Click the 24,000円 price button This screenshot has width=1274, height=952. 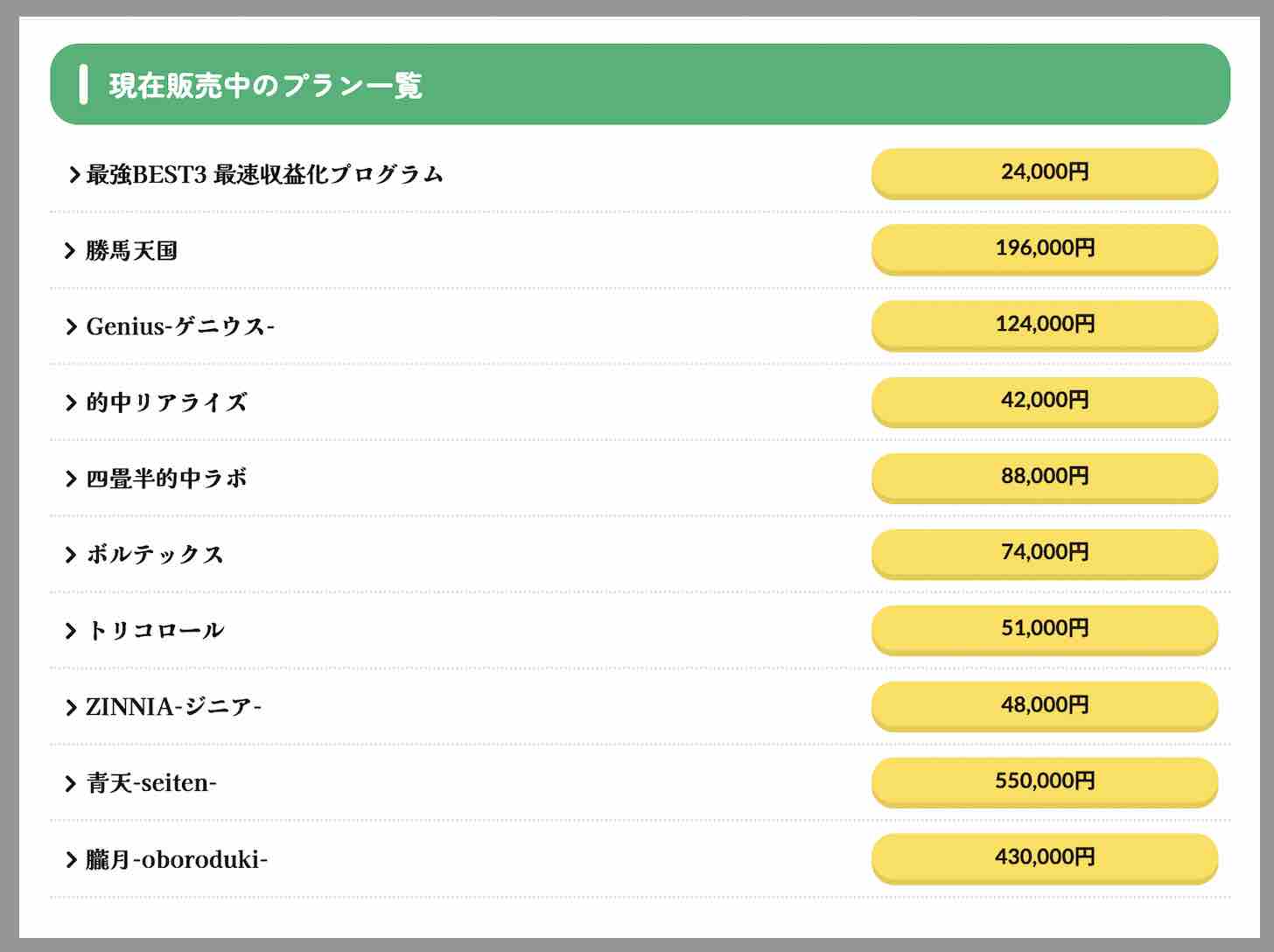(1045, 172)
